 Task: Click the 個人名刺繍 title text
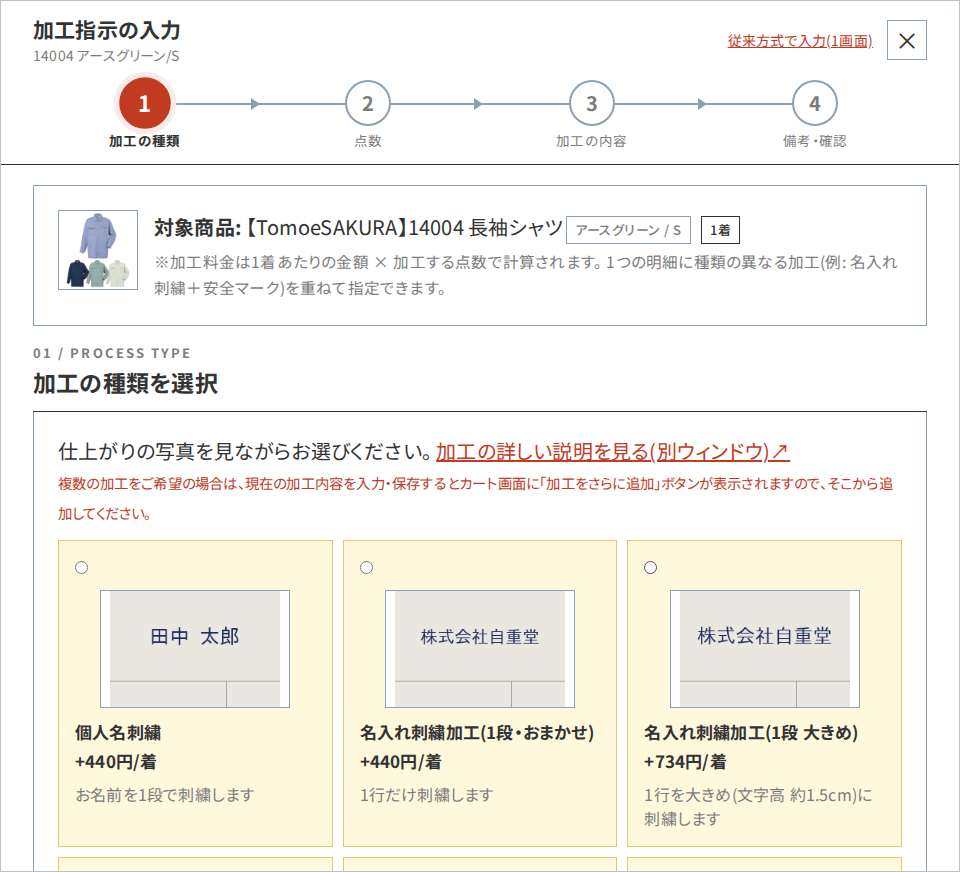click(x=118, y=733)
